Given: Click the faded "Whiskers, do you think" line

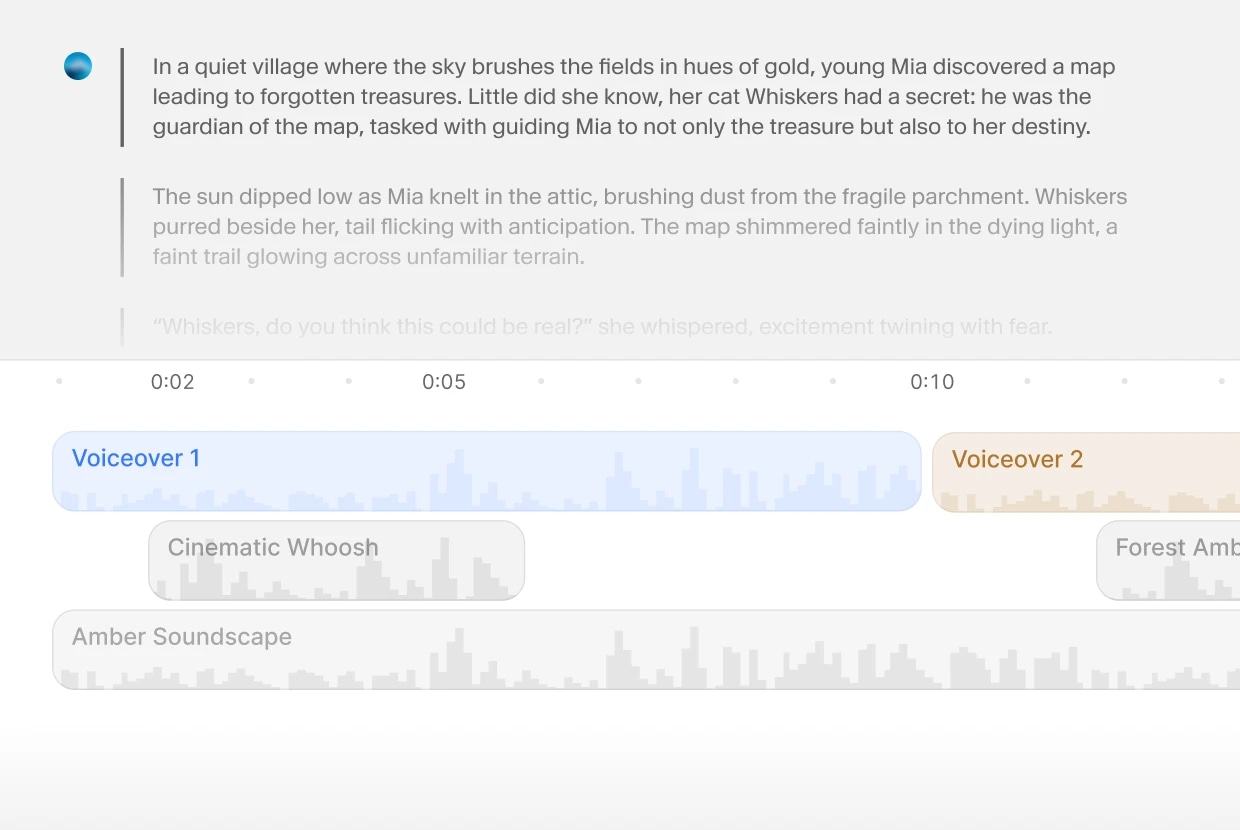Looking at the screenshot, I should pyautogui.click(x=602, y=327).
